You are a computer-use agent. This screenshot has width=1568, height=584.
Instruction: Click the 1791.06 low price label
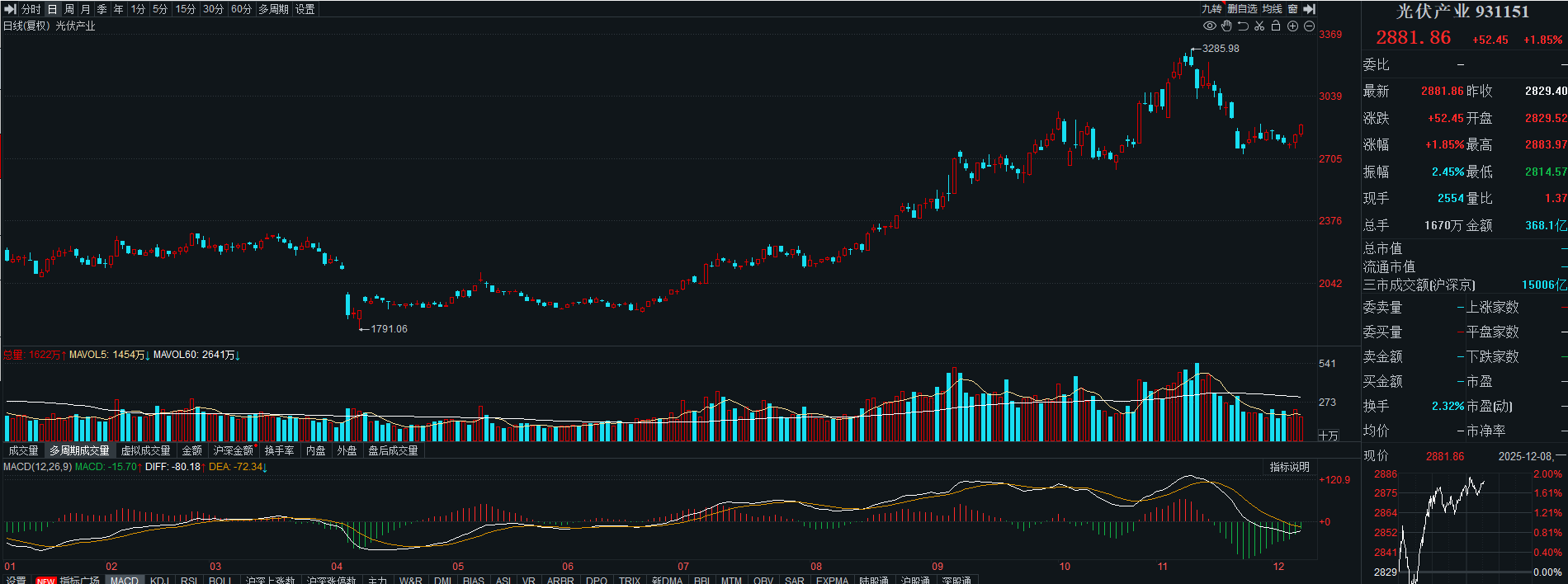[389, 329]
